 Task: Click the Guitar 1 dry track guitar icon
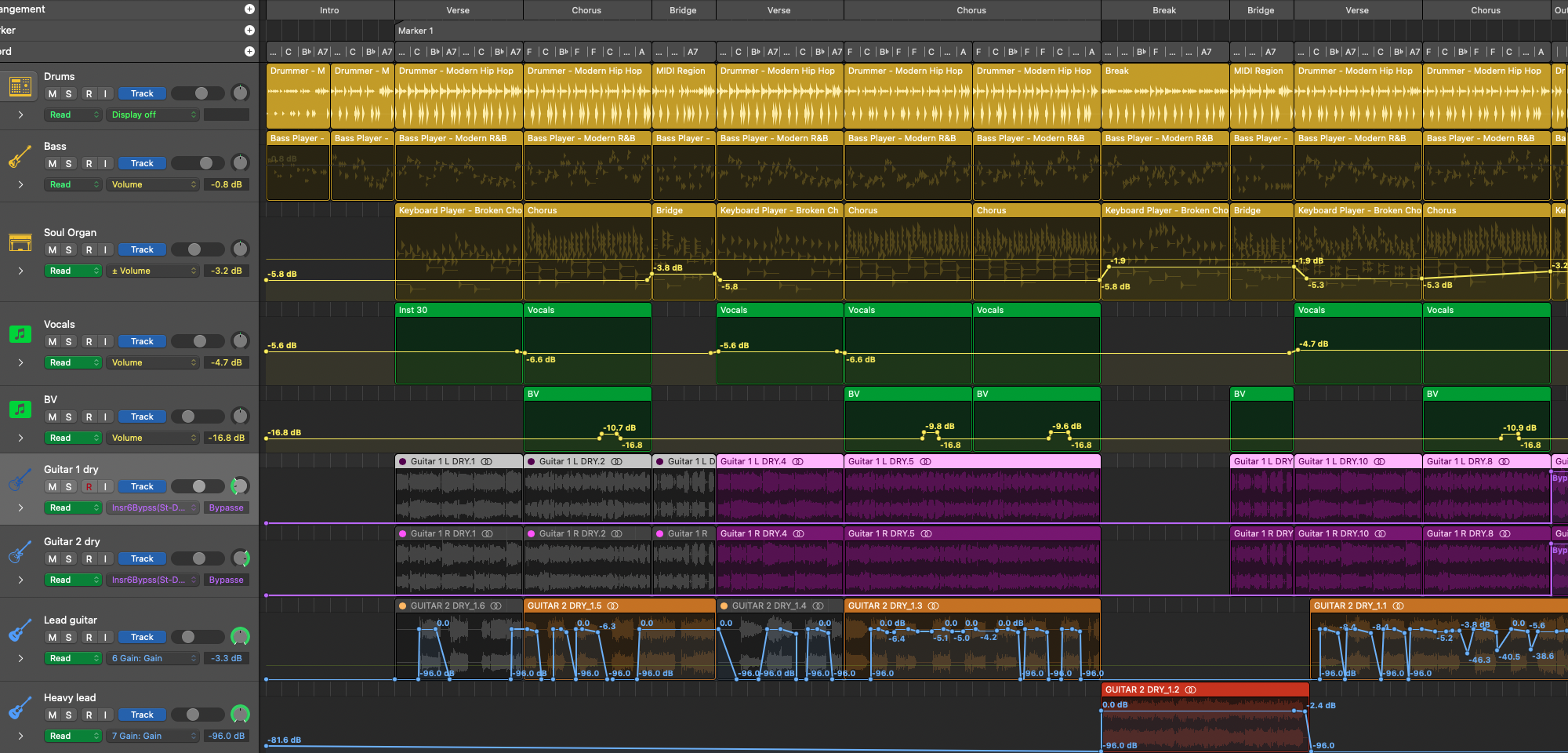[x=20, y=479]
